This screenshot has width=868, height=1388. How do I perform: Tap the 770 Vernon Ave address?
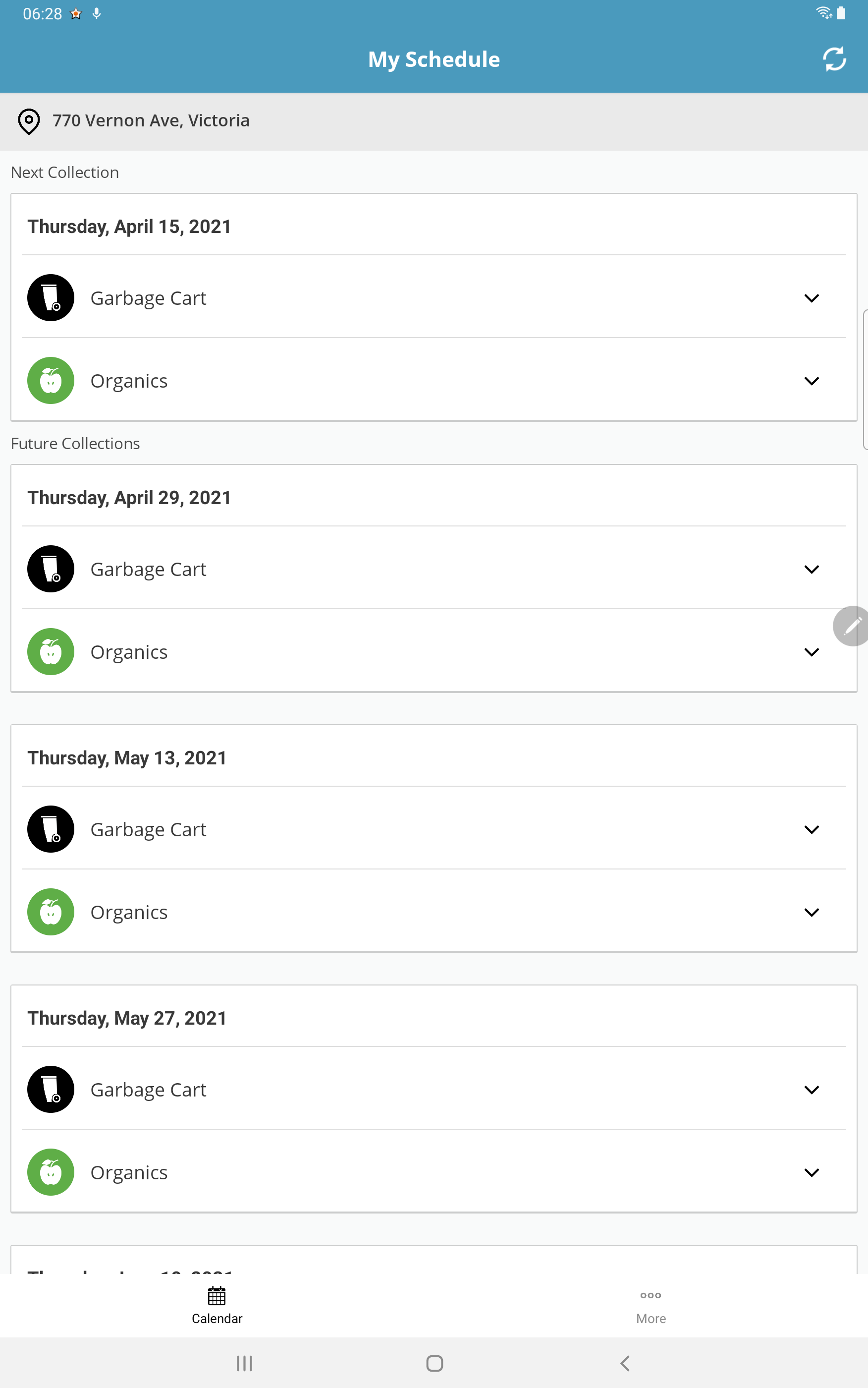[x=151, y=120]
